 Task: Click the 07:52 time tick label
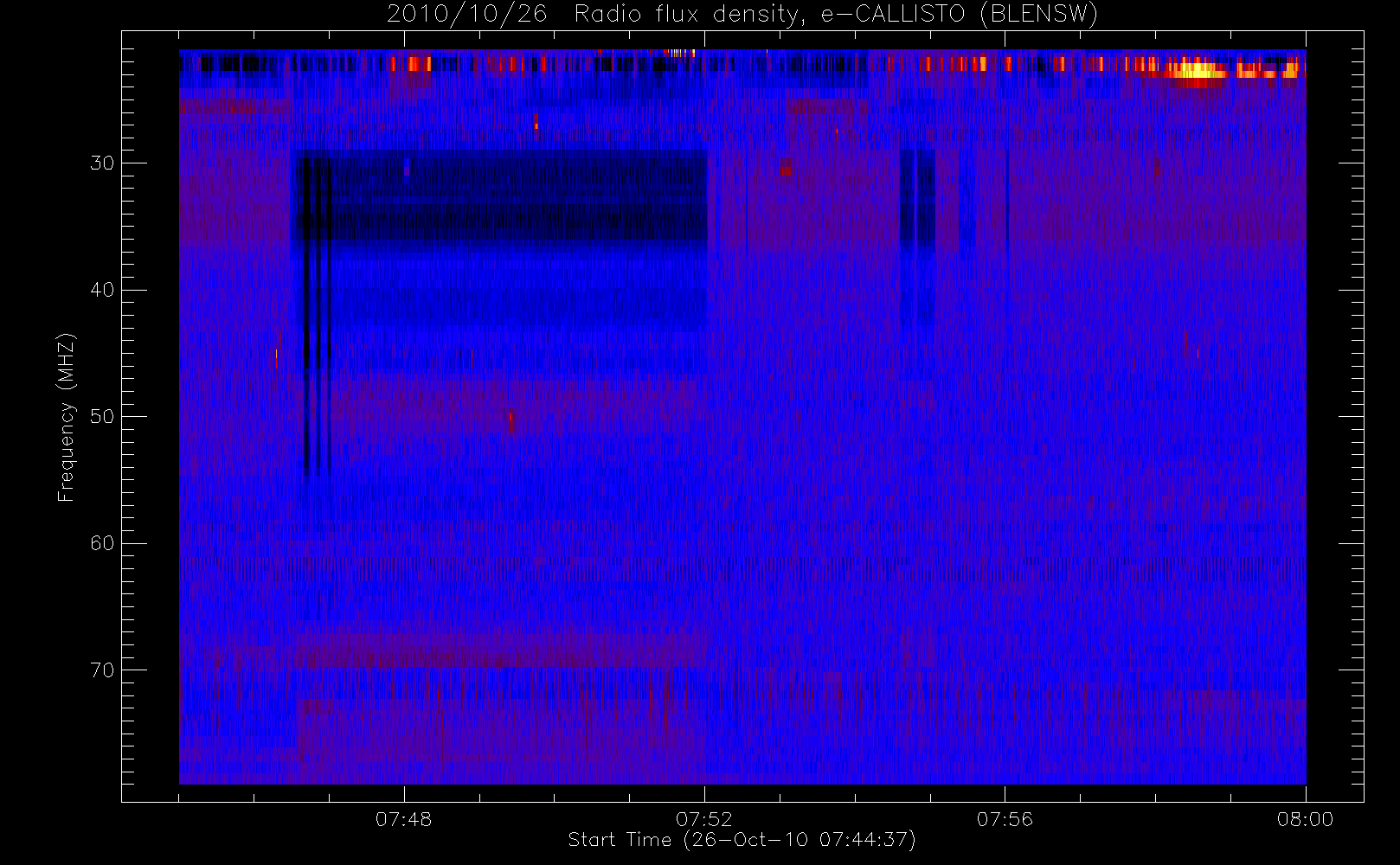[704, 819]
